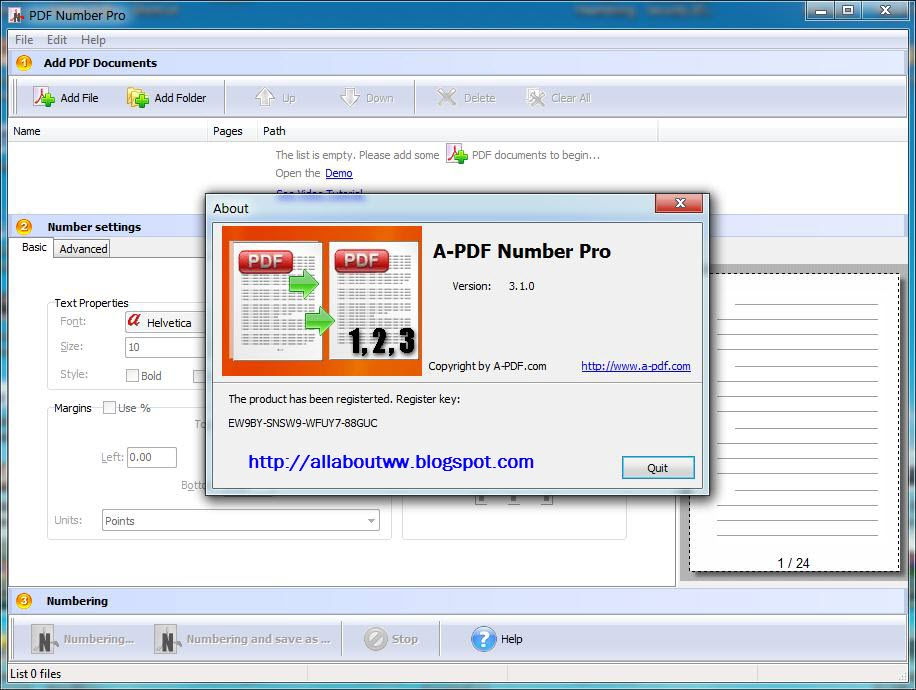This screenshot has height=690, width=916.
Task: Click the font Size input field
Action: pyautogui.click(x=166, y=347)
